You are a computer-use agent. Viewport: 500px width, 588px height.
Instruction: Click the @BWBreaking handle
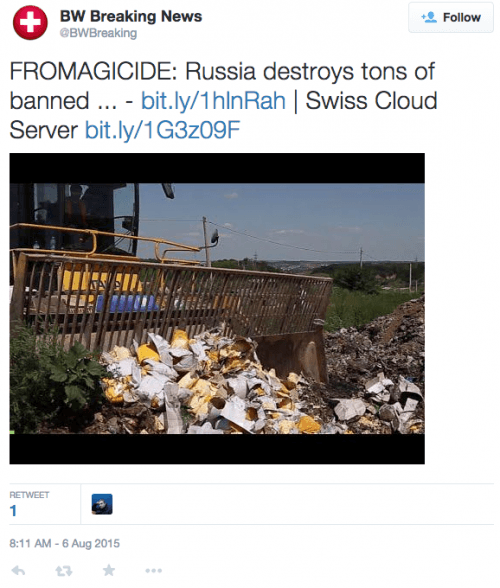pos(98,33)
